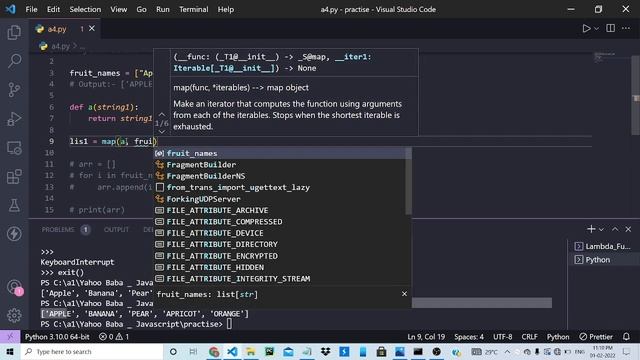Click the terminal horizontal scrollbar

[x=482, y=303]
